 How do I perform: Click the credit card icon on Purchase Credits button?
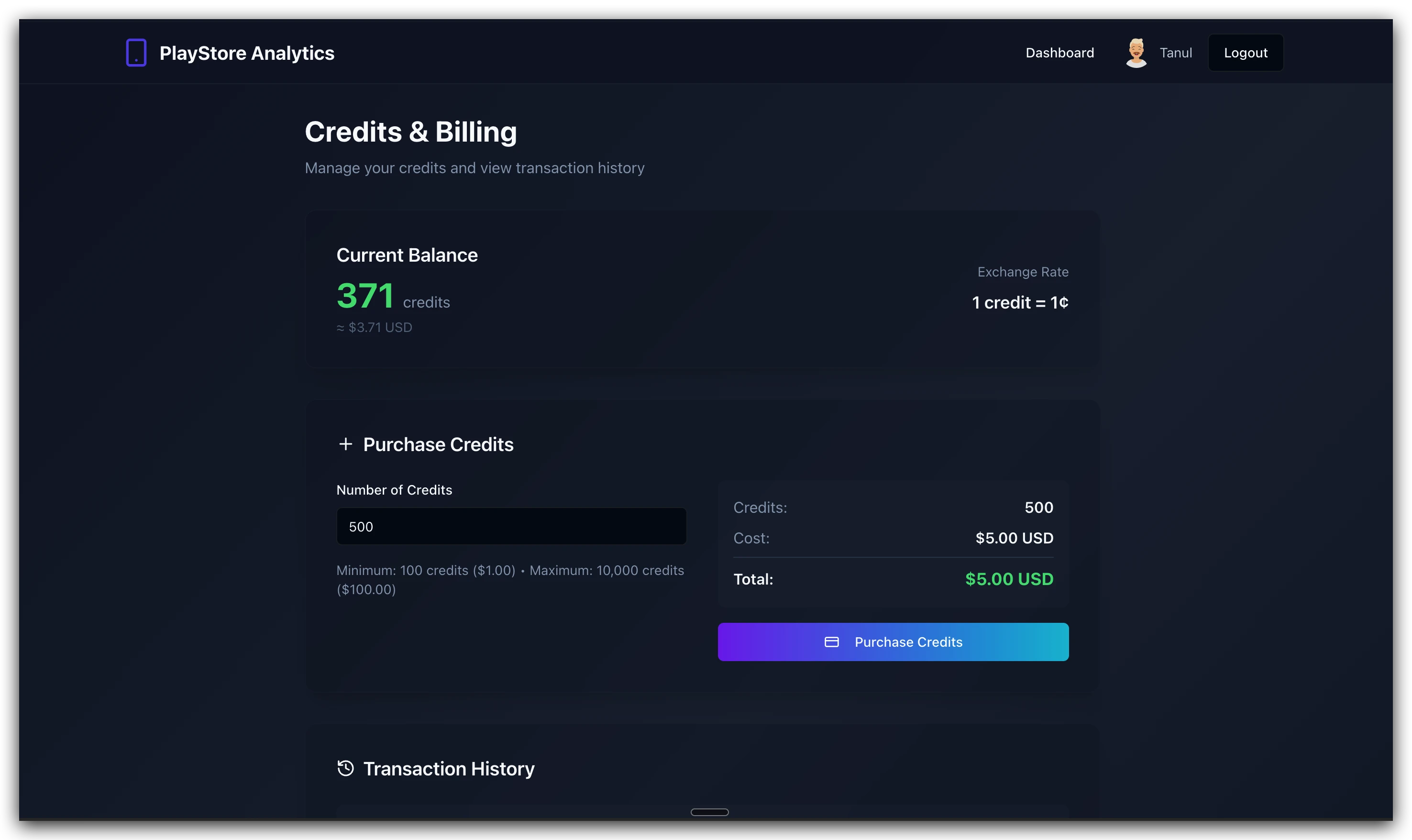click(832, 642)
